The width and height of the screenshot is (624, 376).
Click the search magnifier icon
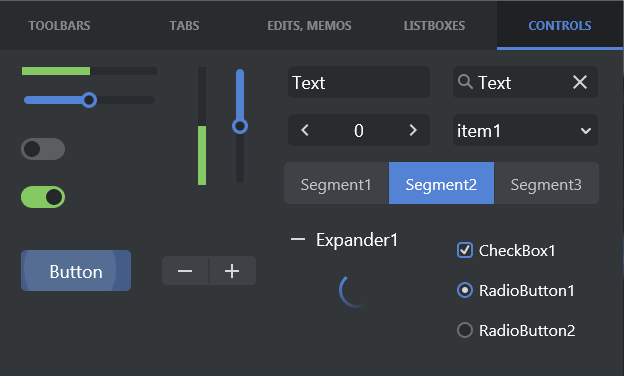(x=465, y=82)
